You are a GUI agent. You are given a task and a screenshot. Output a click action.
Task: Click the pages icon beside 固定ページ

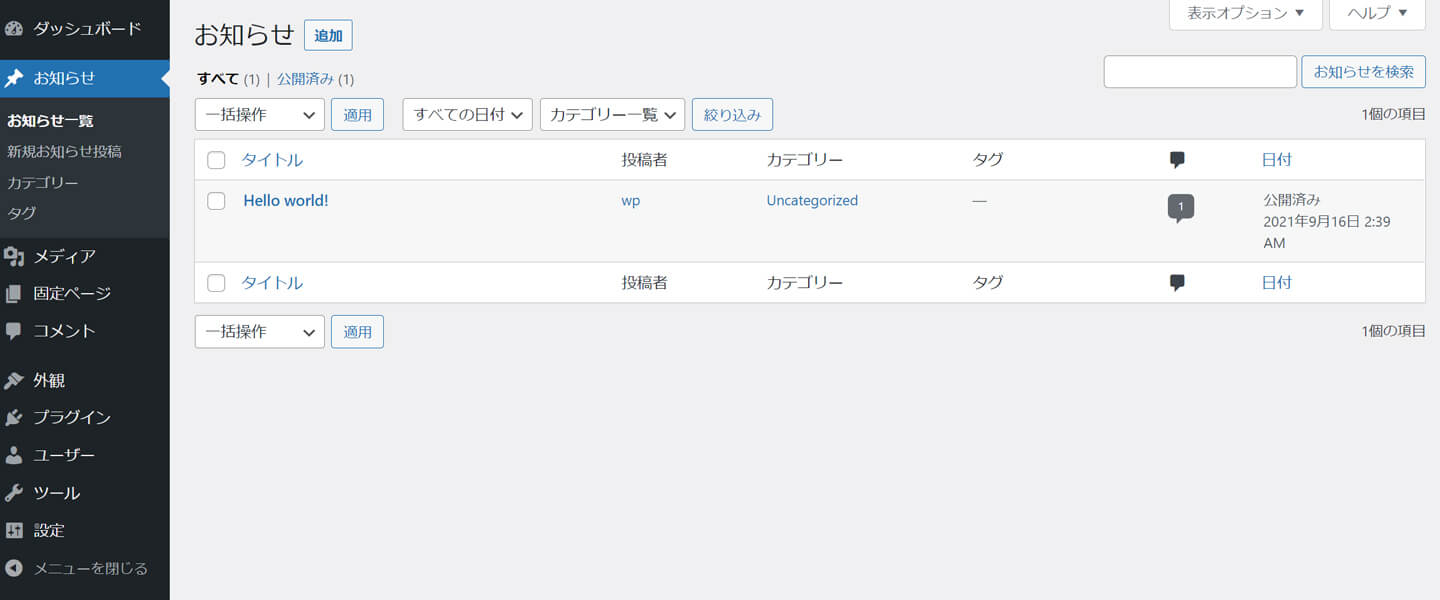click(x=14, y=294)
